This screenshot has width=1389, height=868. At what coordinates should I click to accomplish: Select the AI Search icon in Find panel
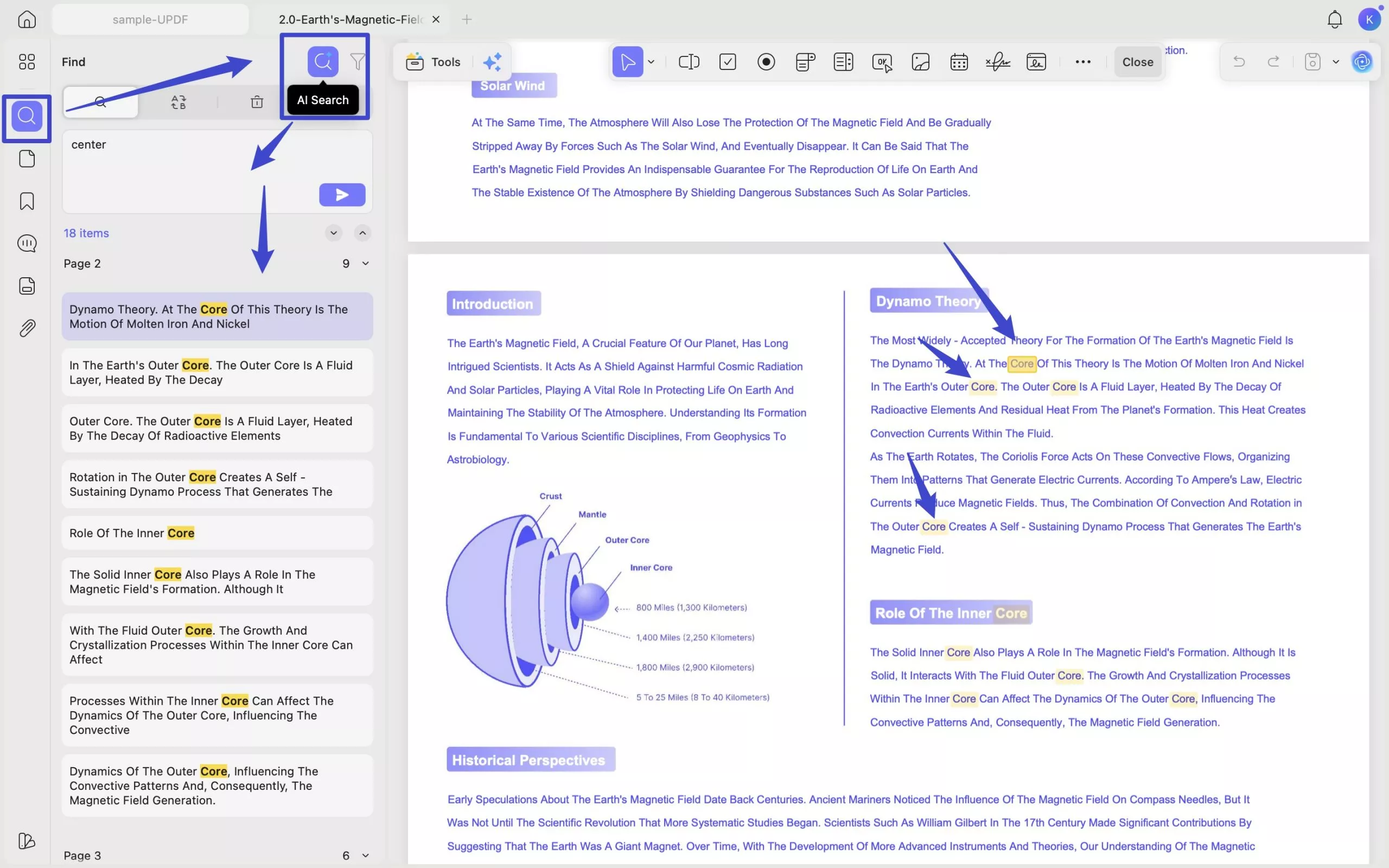pos(323,61)
